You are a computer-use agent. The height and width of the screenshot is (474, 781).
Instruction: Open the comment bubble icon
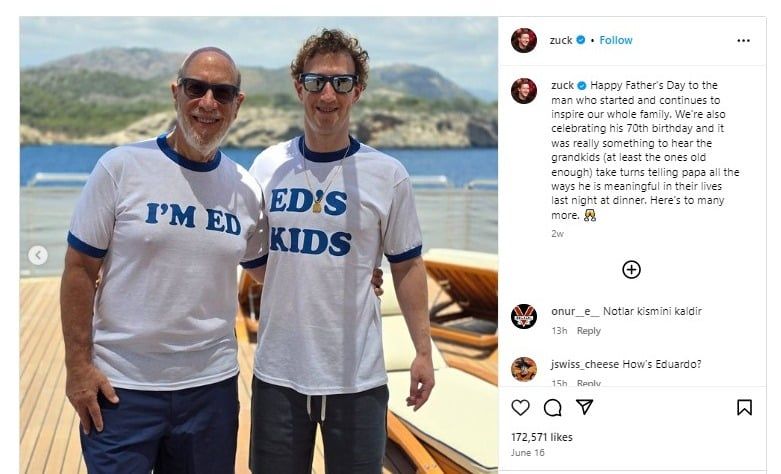point(552,407)
